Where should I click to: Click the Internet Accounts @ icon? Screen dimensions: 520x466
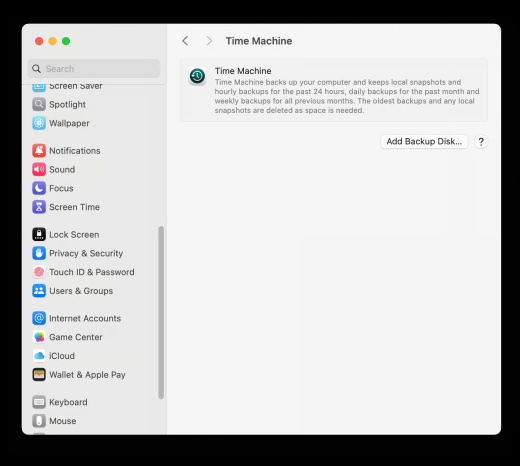(x=39, y=318)
